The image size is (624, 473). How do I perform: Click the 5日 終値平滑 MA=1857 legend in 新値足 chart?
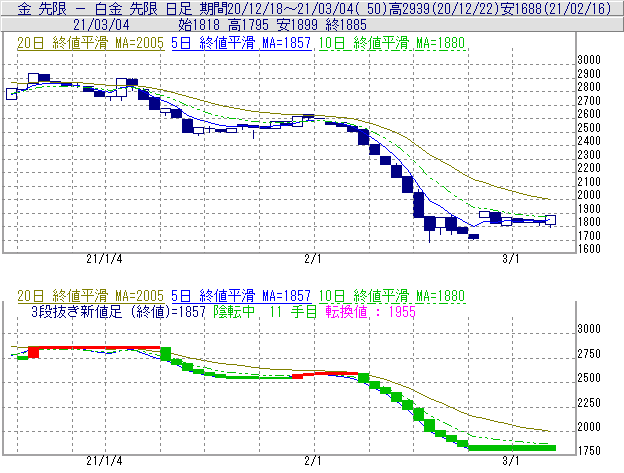coord(241,296)
